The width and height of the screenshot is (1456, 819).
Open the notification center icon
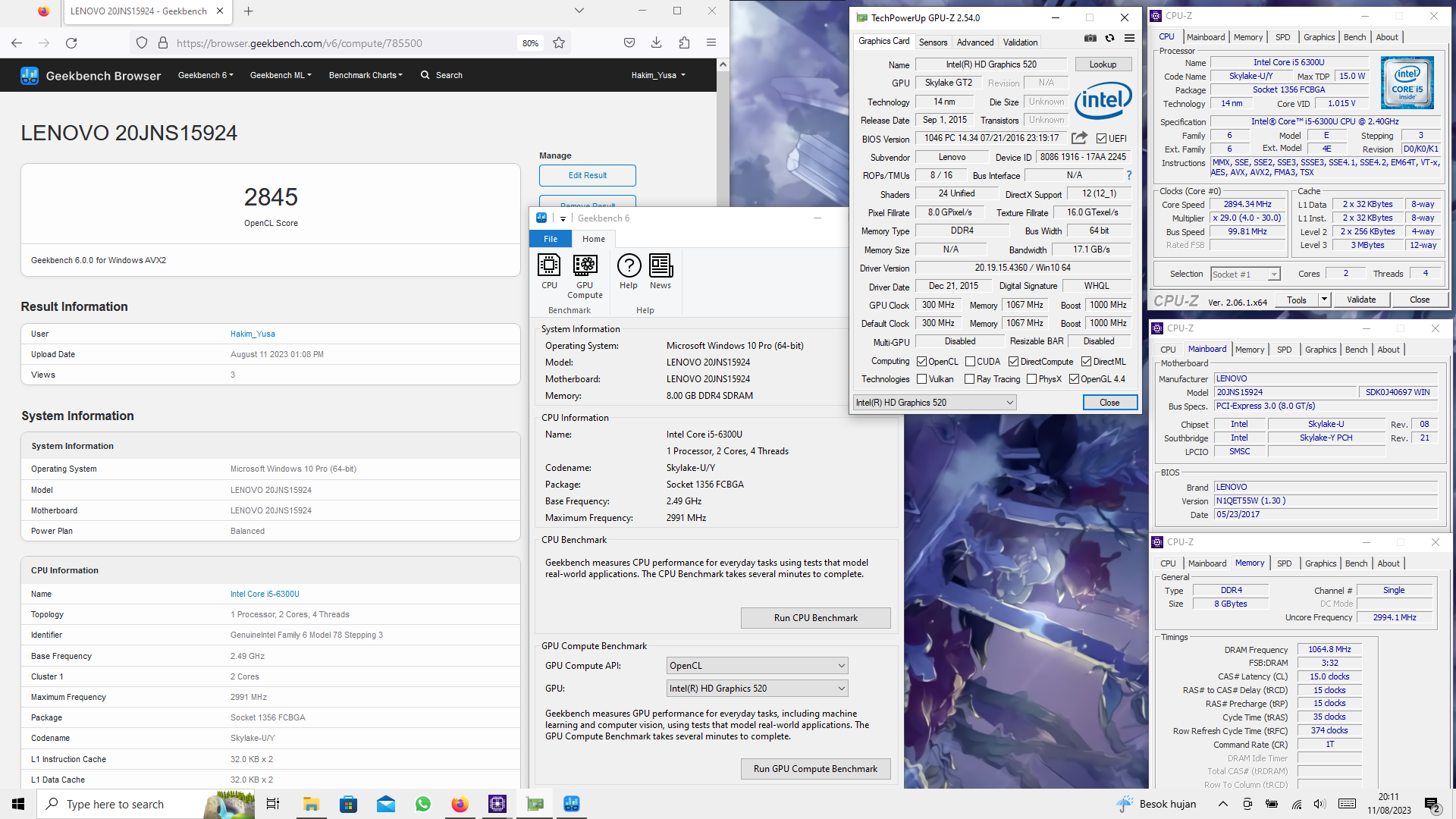click(1432, 804)
